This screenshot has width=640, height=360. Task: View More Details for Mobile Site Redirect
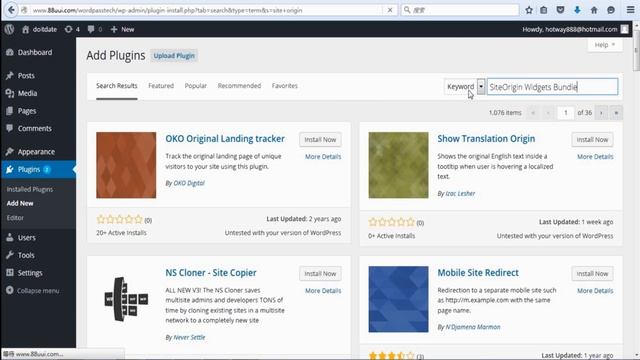[x=595, y=291]
